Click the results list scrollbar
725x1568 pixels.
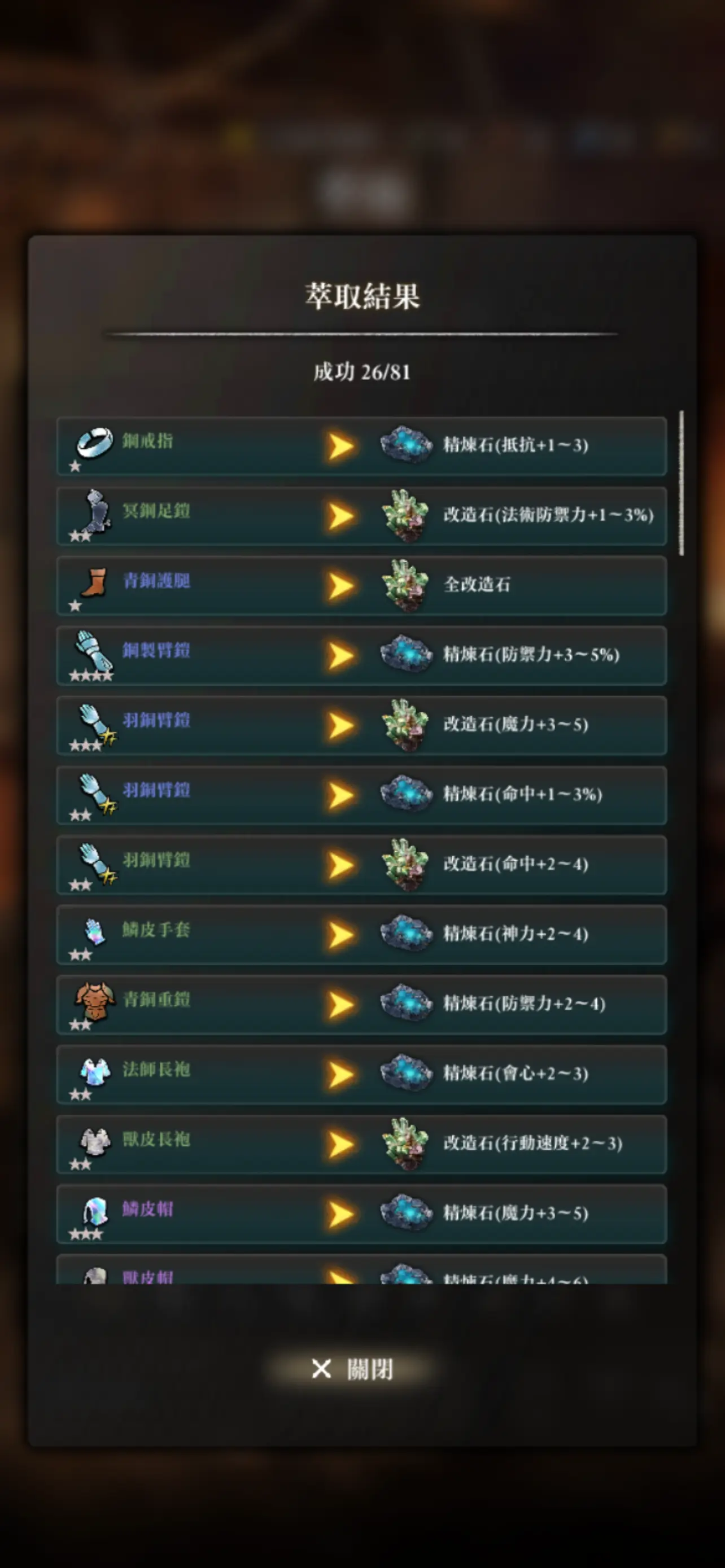click(681, 483)
